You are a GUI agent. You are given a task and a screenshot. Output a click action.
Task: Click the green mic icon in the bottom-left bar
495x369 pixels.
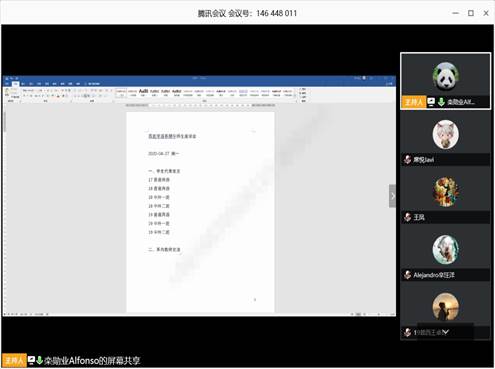coord(39,360)
